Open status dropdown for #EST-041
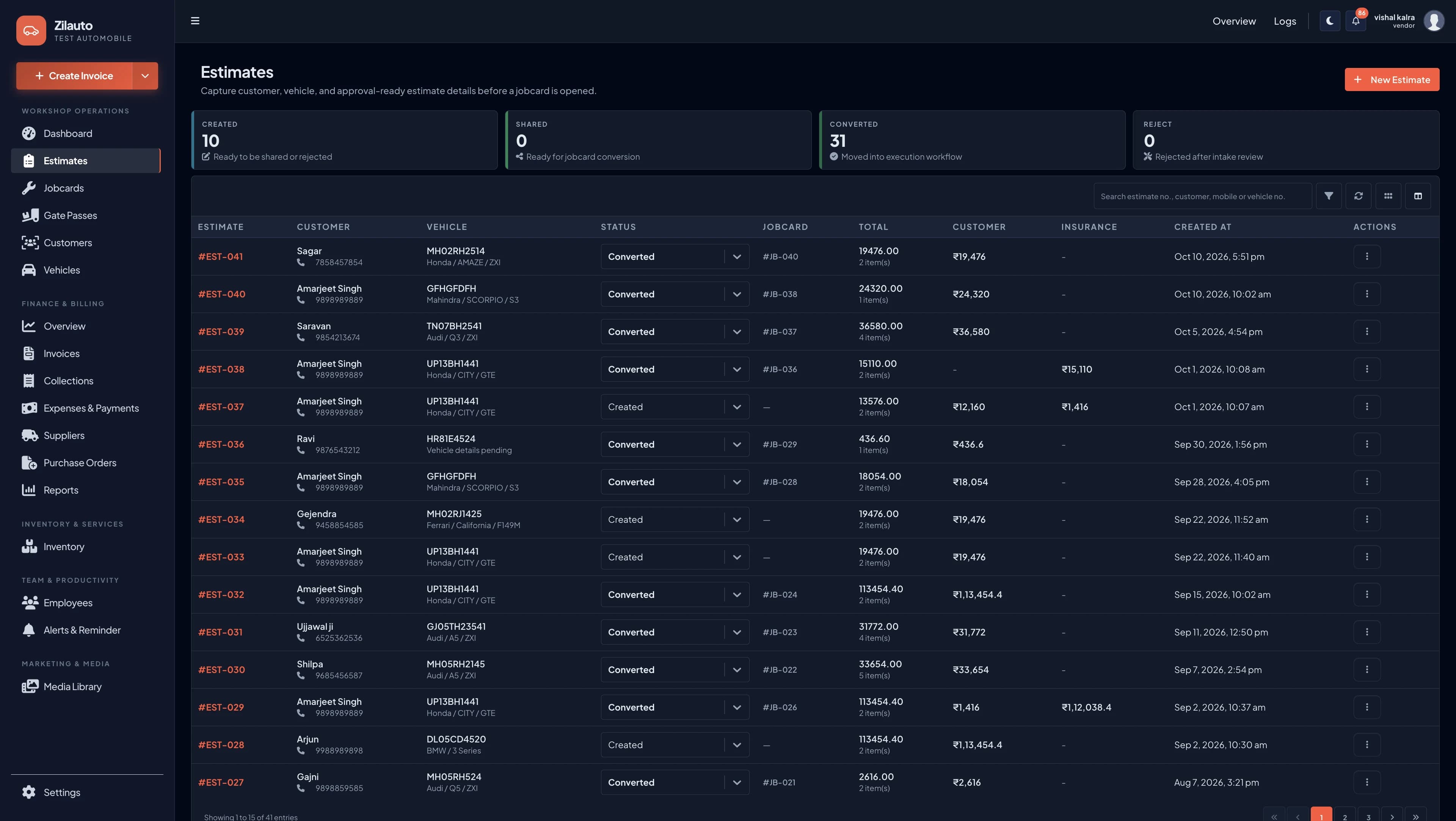Screen dimensions: 1456x821 (x=675, y=256)
